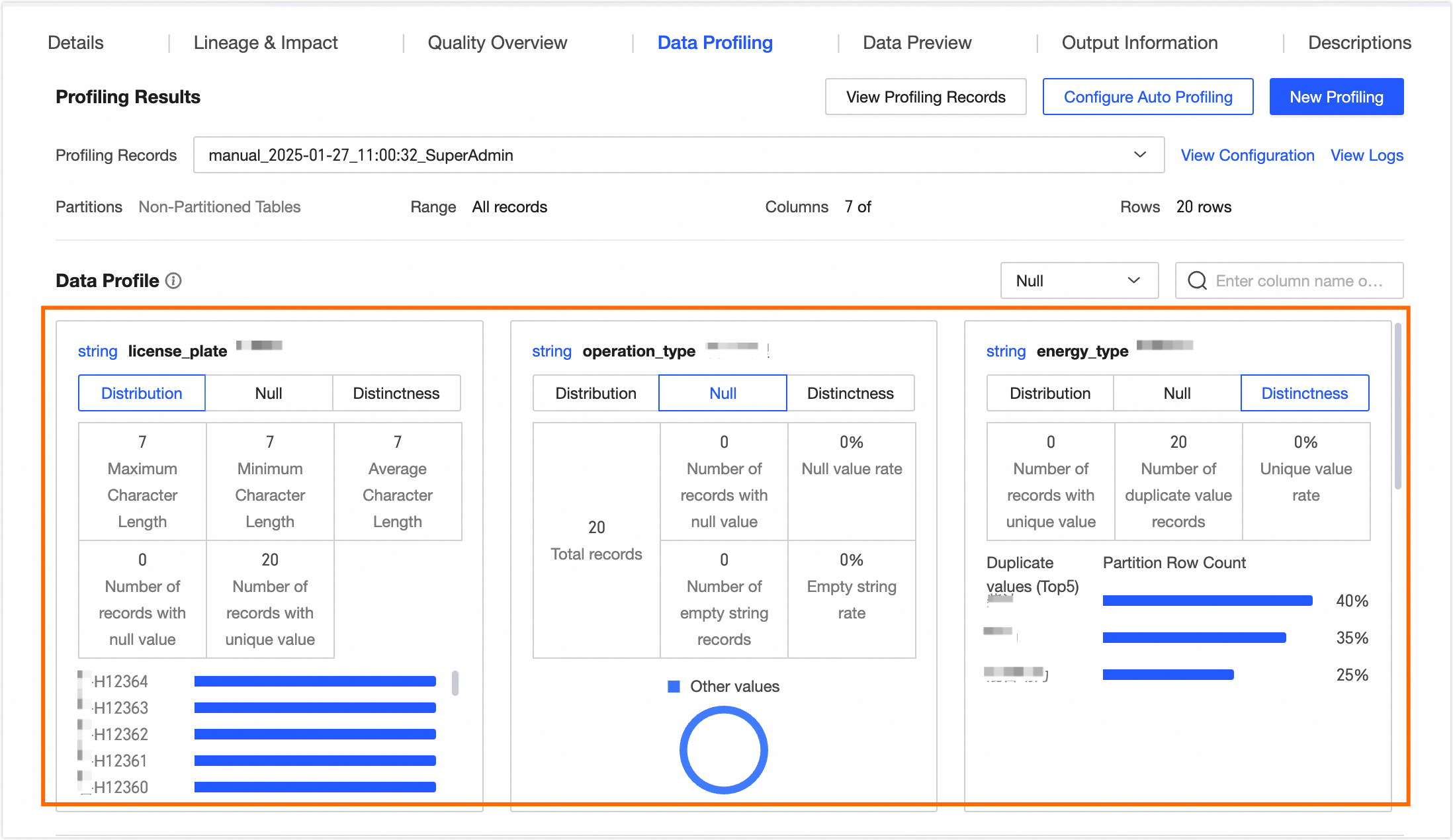
Task: Open the View Logs link
Action: coord(1366,155)
